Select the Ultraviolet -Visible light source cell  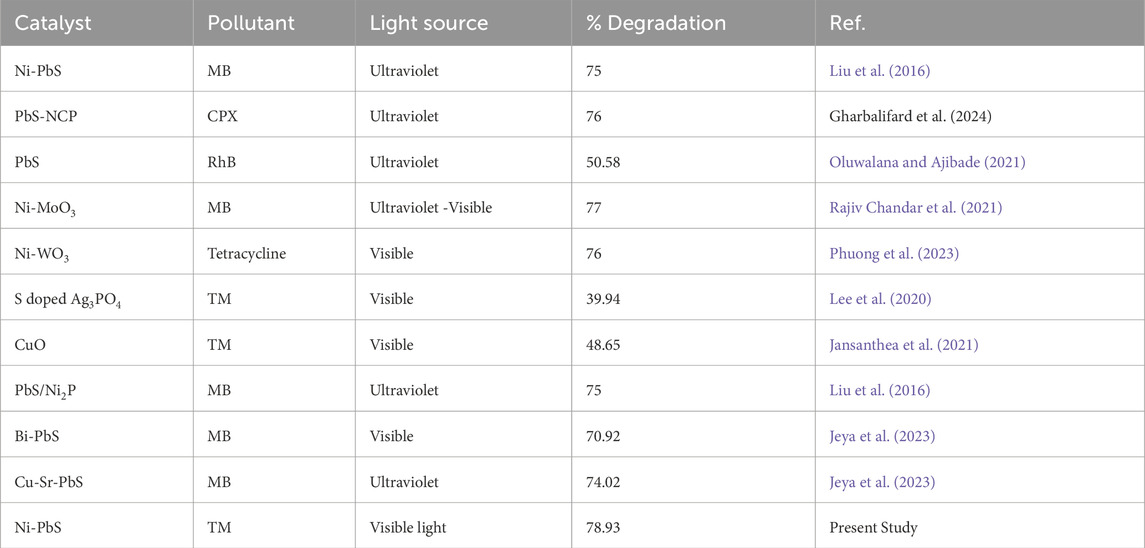pos(432,208)
